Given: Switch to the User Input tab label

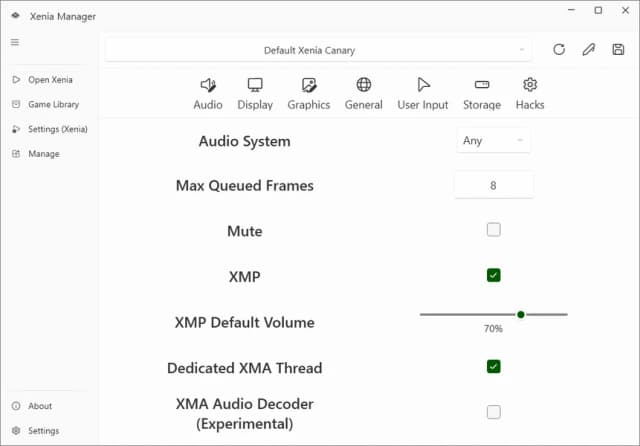Looking at the screenshot, I should tap(423, 105).
